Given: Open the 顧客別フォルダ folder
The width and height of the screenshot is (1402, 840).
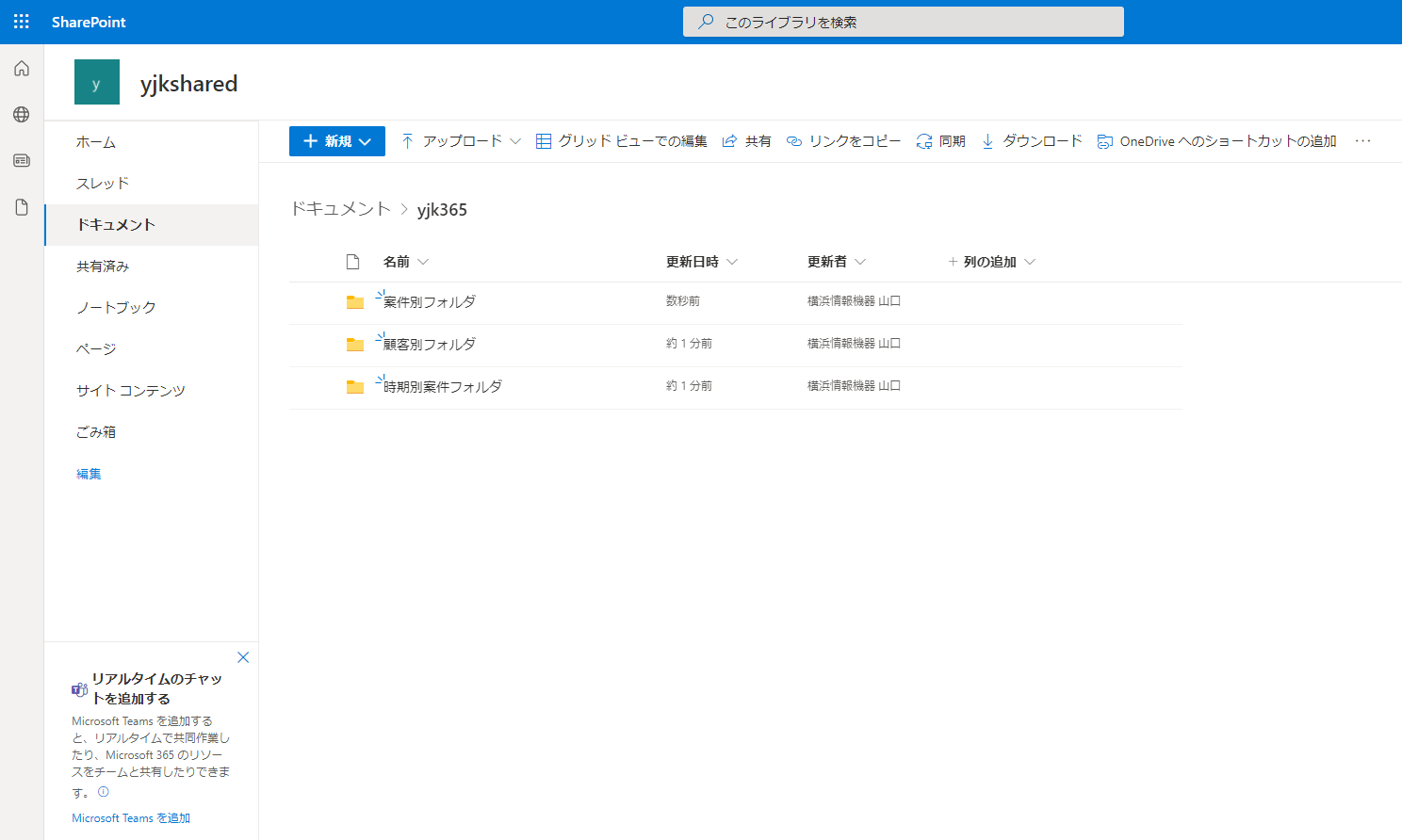Looking at the screenshot, I should coord(430,345).
